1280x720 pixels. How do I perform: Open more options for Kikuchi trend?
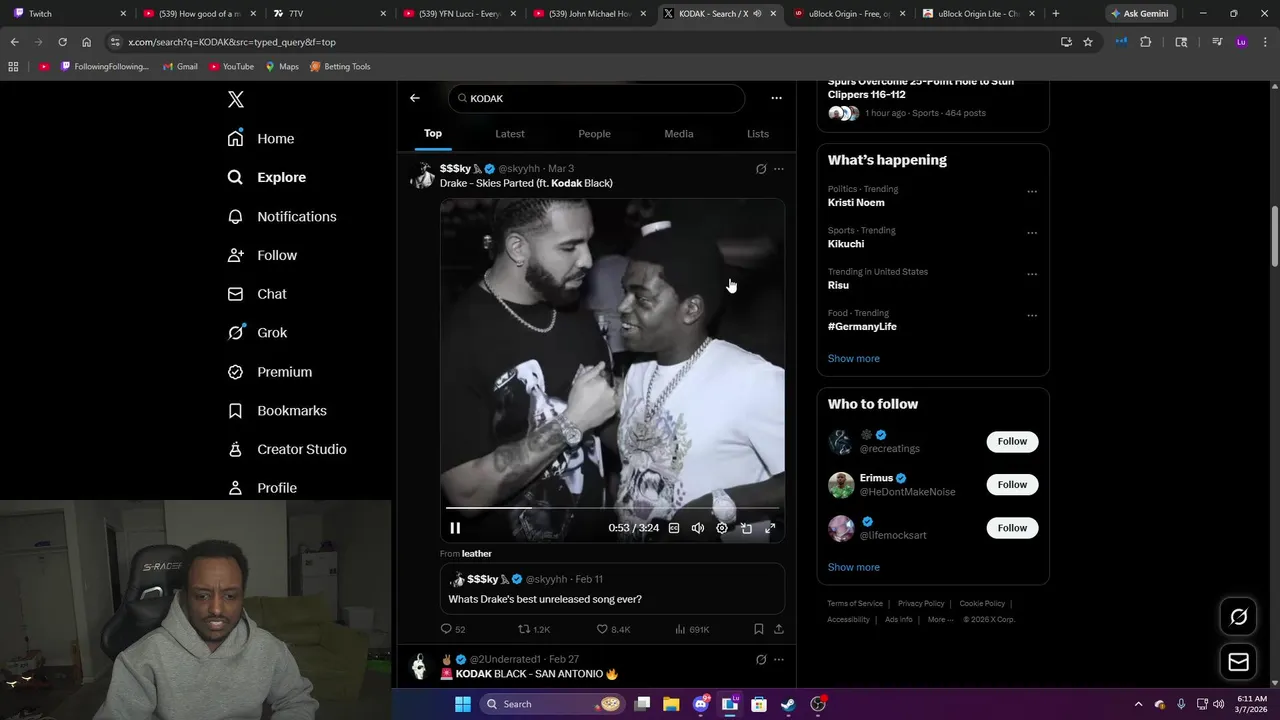1032,233
